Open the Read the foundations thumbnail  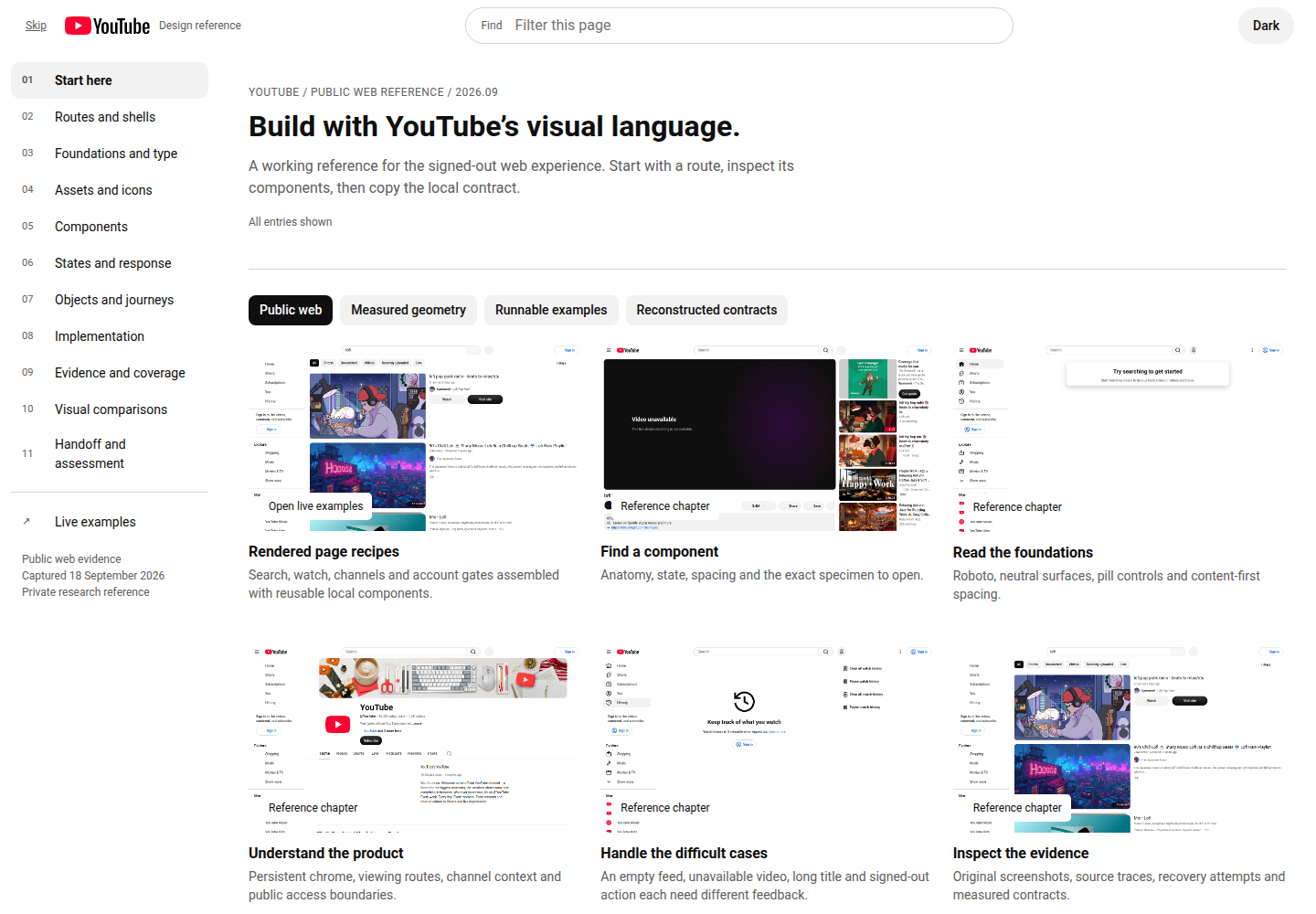coord(1120,439)
